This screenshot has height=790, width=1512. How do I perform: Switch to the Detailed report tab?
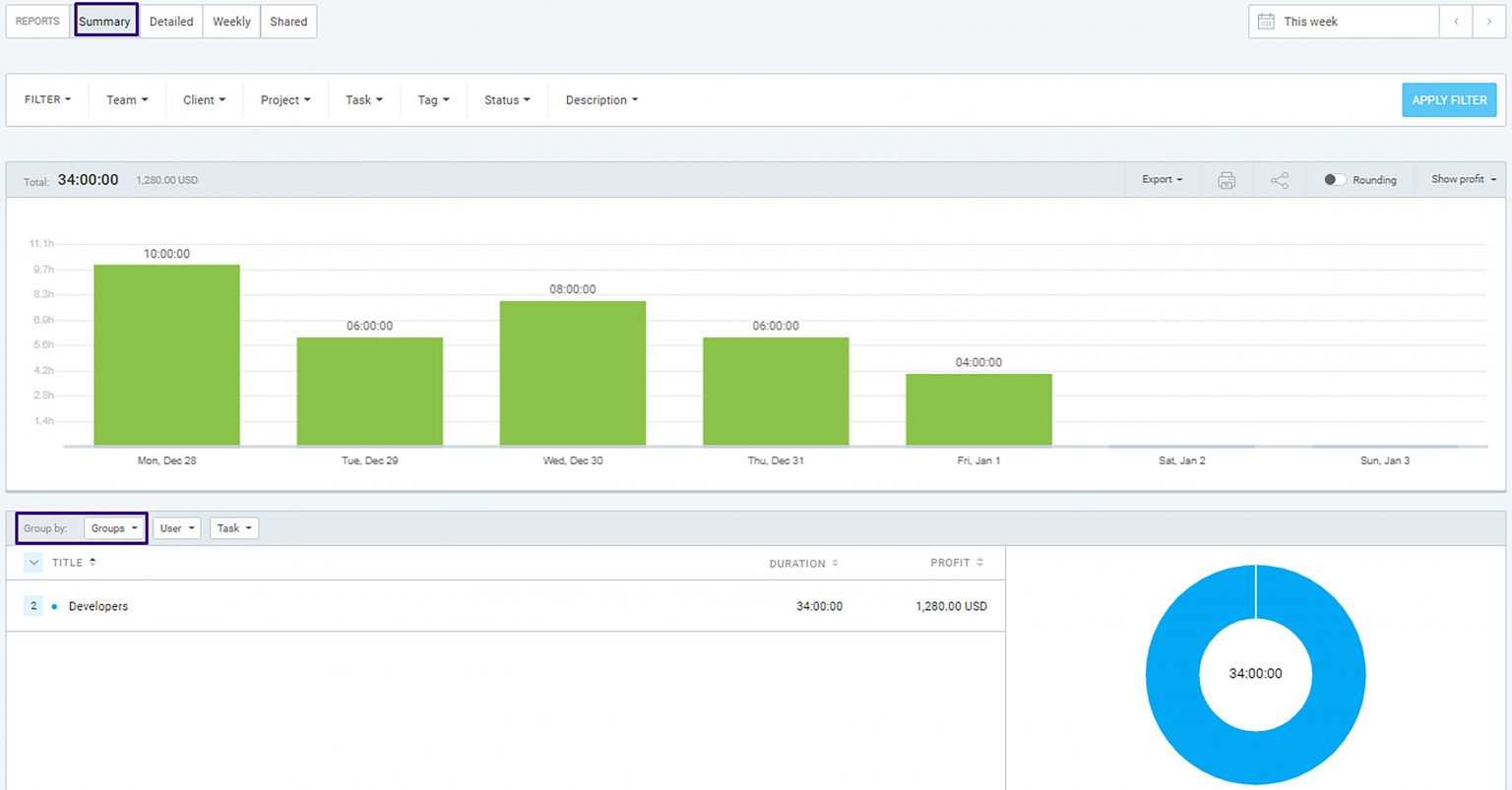tap(171, 22)
